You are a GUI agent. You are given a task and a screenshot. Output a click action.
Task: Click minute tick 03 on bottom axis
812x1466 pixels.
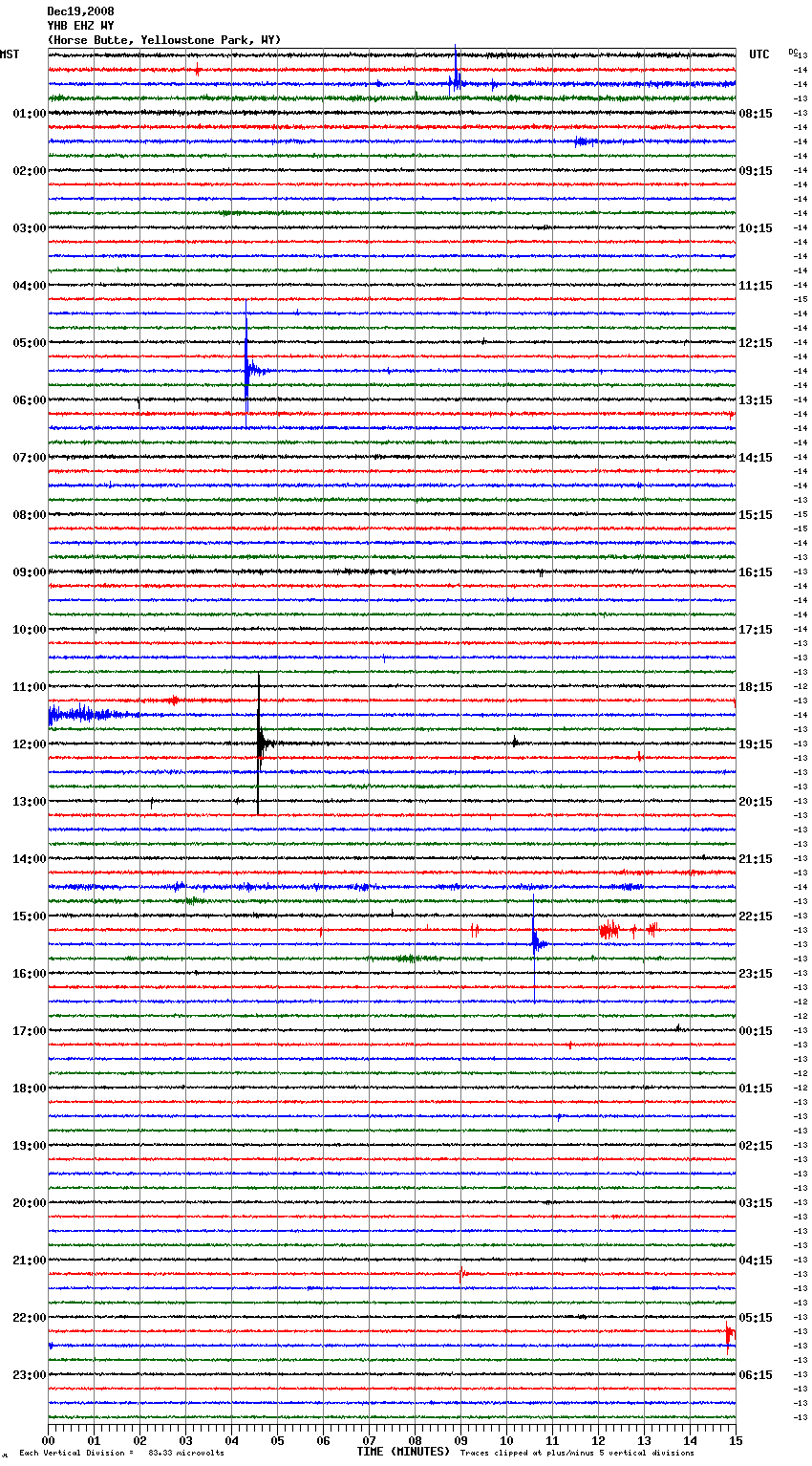click(185, 1440)
